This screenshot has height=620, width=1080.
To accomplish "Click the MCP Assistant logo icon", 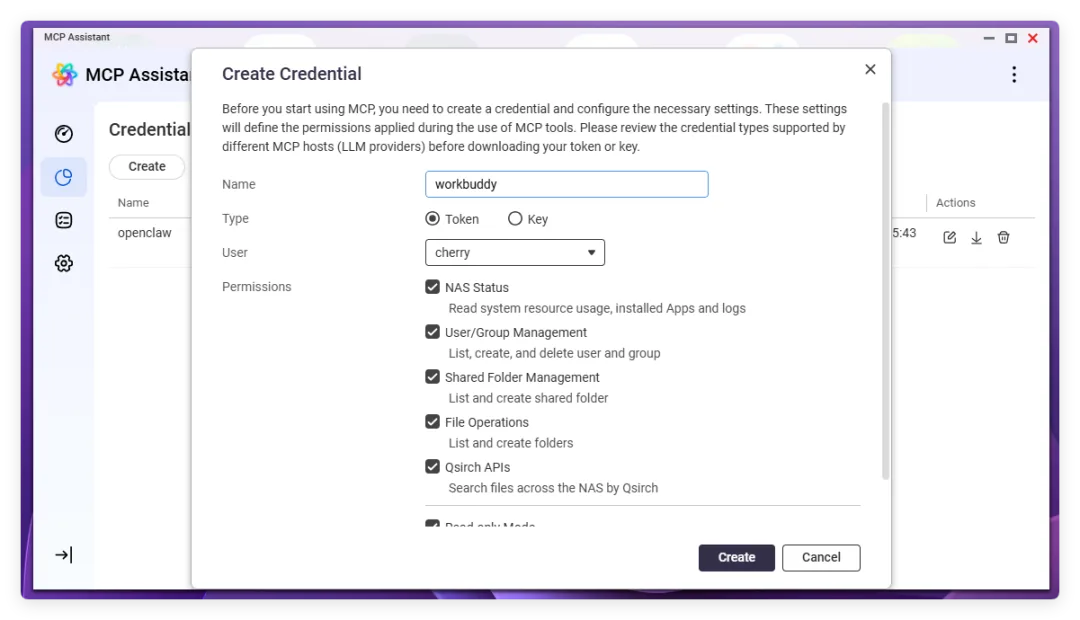I will coord(65,74).
